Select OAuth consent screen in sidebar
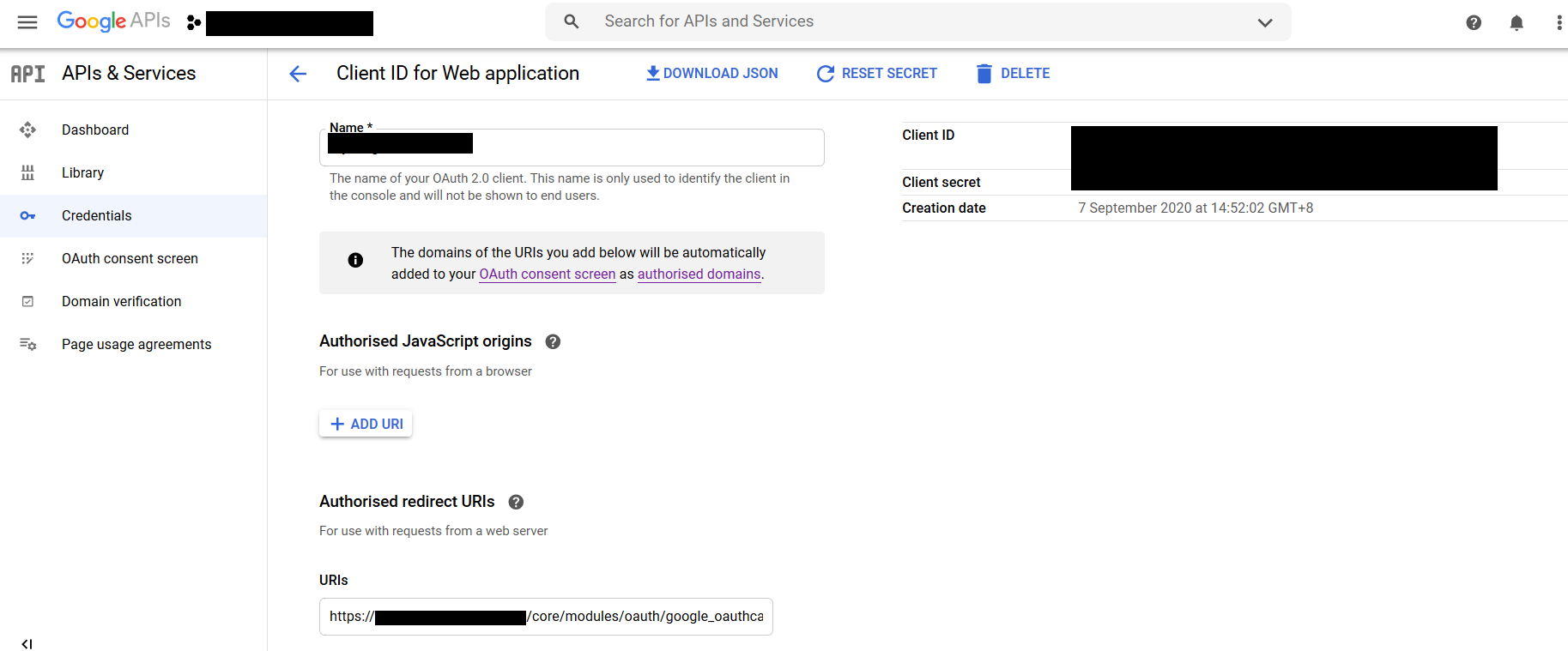Screen dimensions: 1568x651 click(x=130, y=258)
